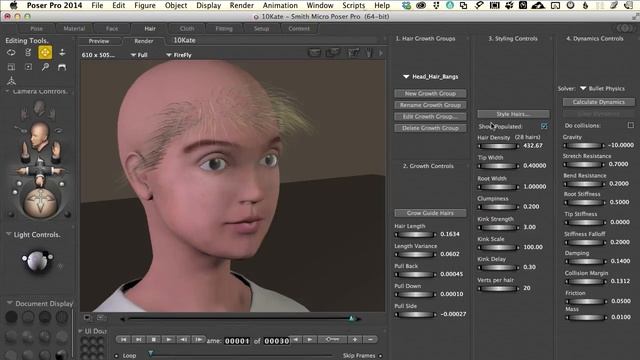Click the Style Hairs button
The image size is (640, 360).
point(513,114)
